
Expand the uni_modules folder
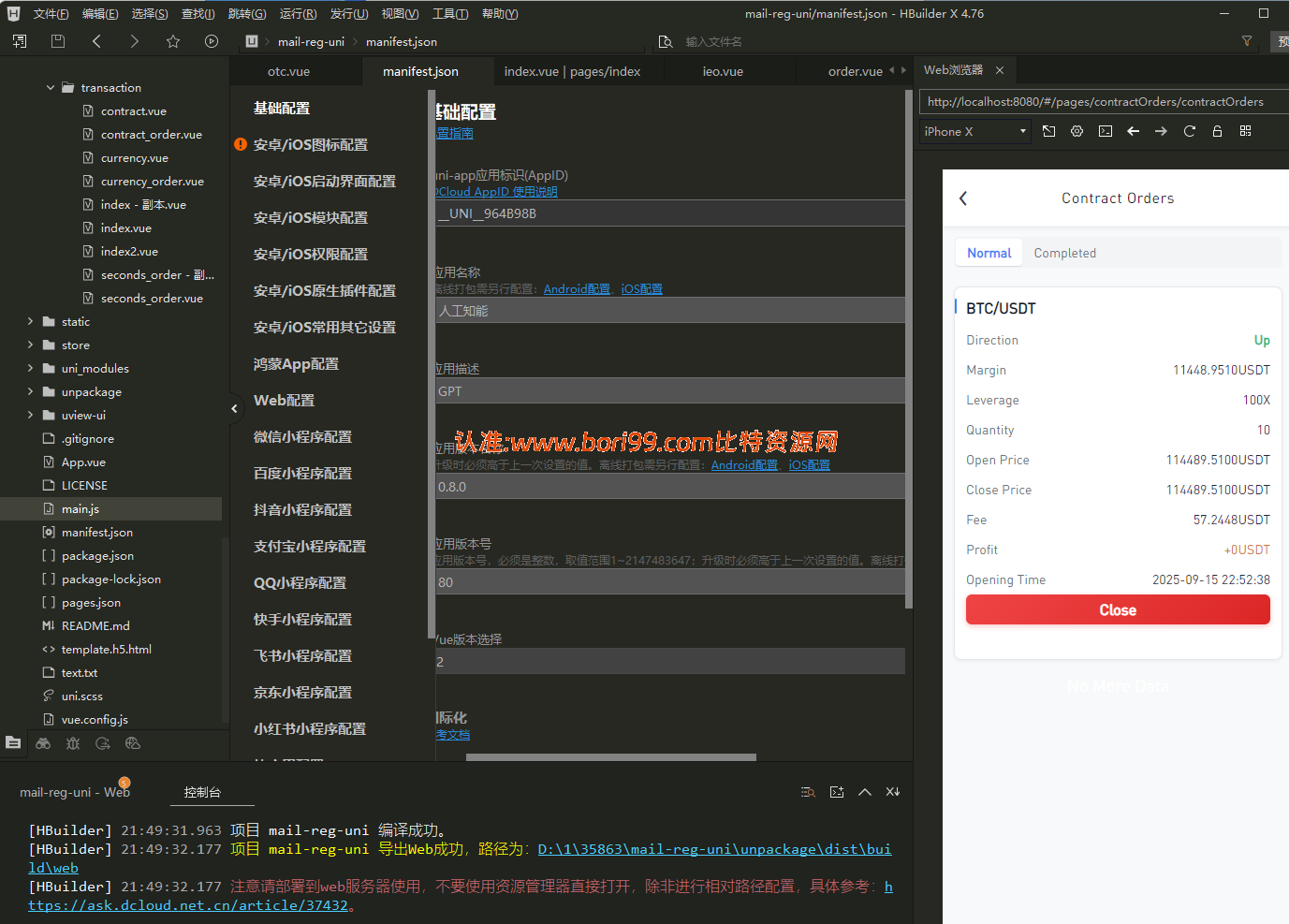[30, 368]
